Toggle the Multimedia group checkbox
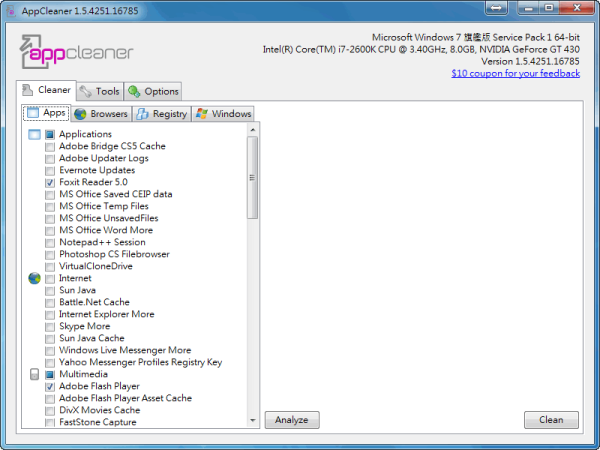Viewport: 600px width, 450px height. tap(50, 375)
